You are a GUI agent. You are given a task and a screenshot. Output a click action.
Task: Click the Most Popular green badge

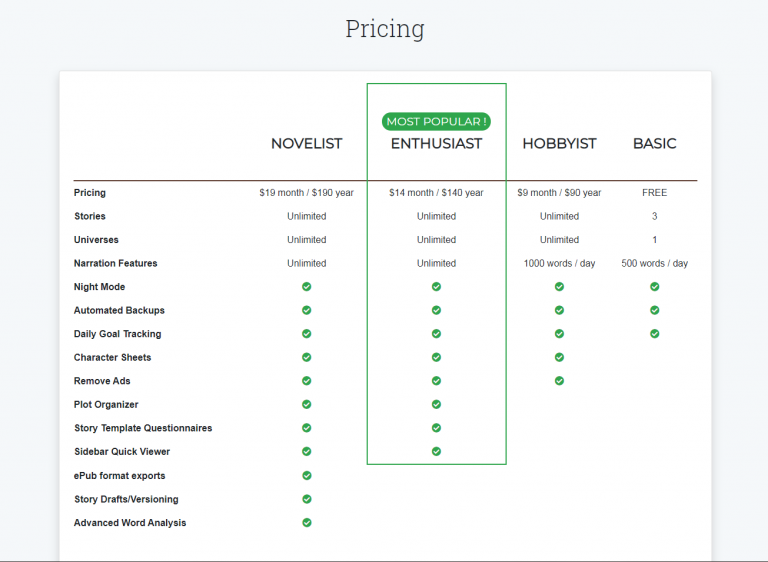point(436,121)
